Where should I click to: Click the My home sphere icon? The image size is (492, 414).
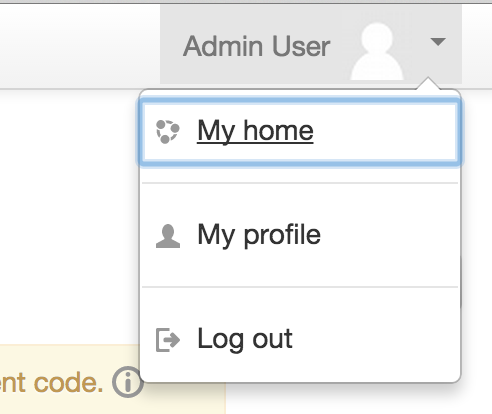pos(168,132)
